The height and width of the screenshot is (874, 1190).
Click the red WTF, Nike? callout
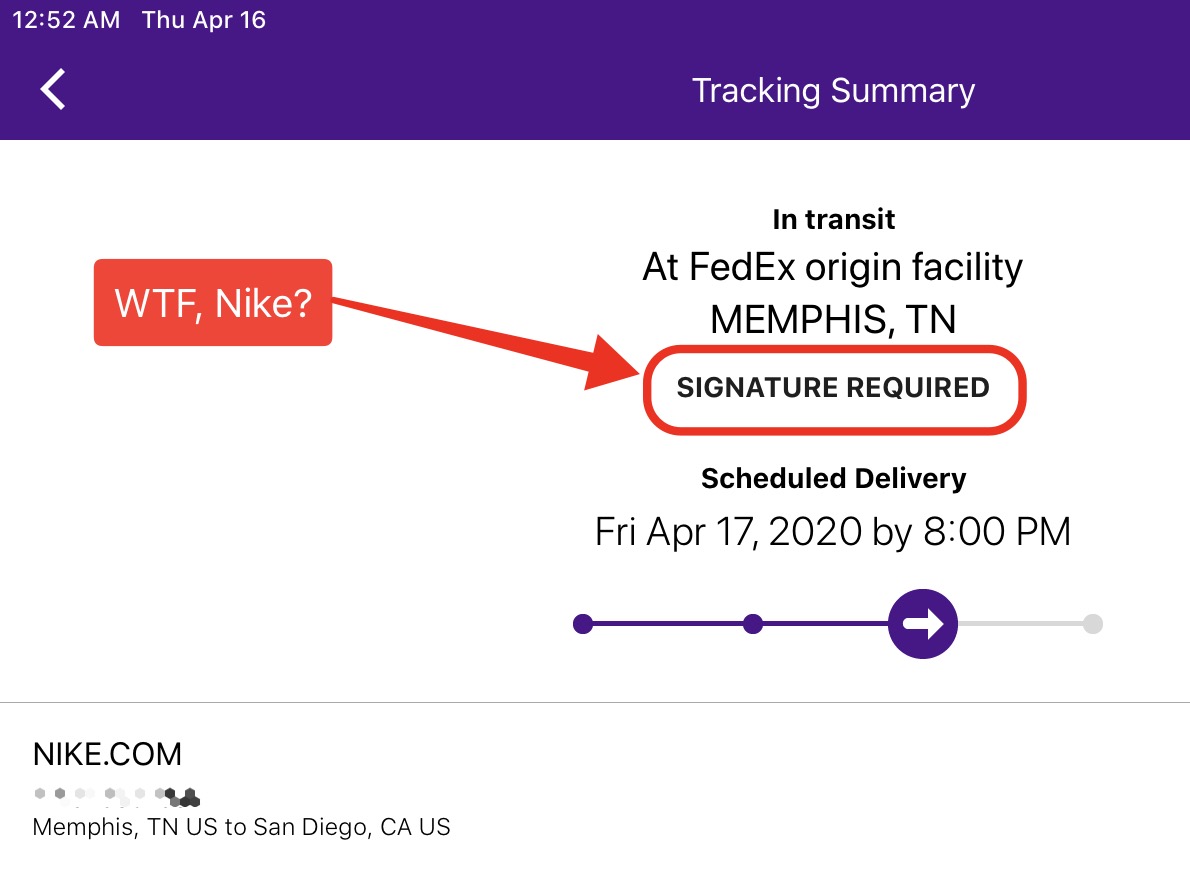tap(213, 303)
